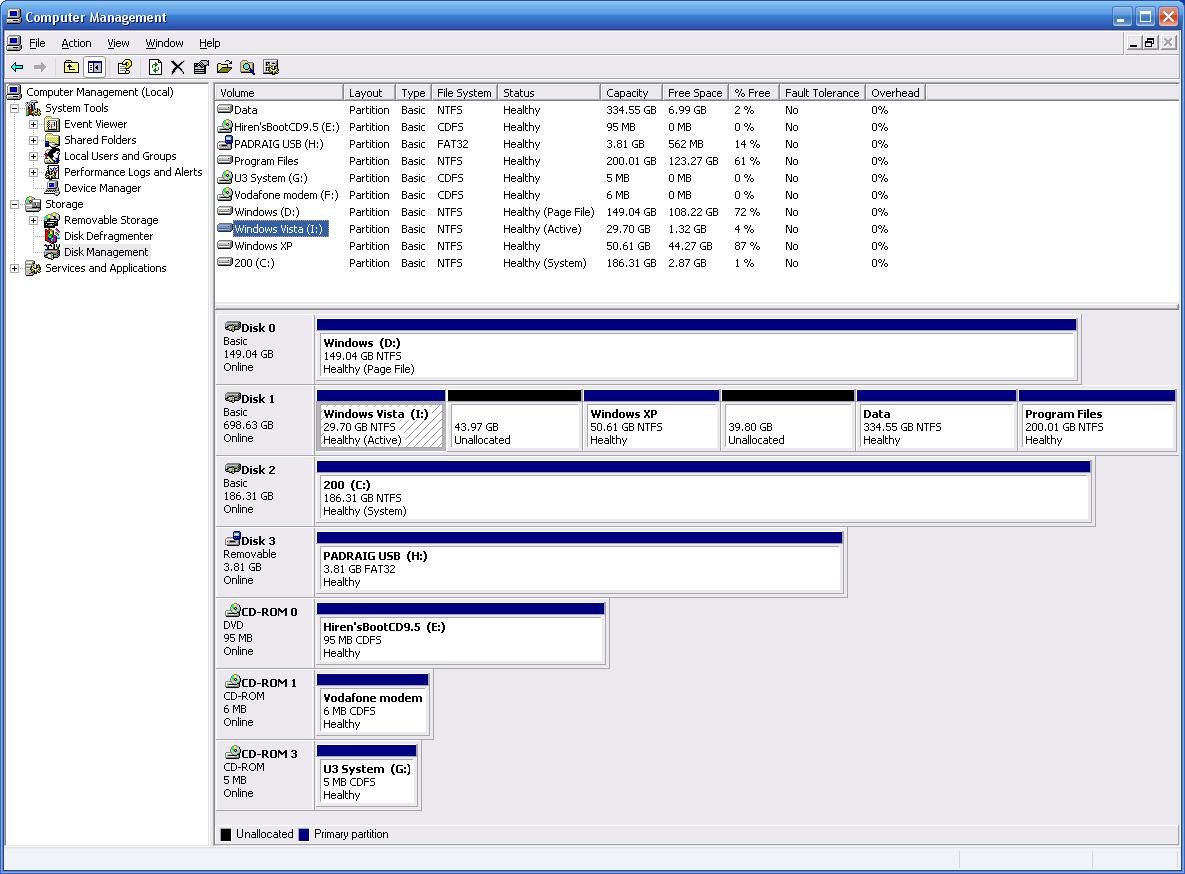This screenshot has width=1185, height=874.
Task: Click the Disk 1 label in graphical view
Action: pyautogui.click(x=258, y=399)
